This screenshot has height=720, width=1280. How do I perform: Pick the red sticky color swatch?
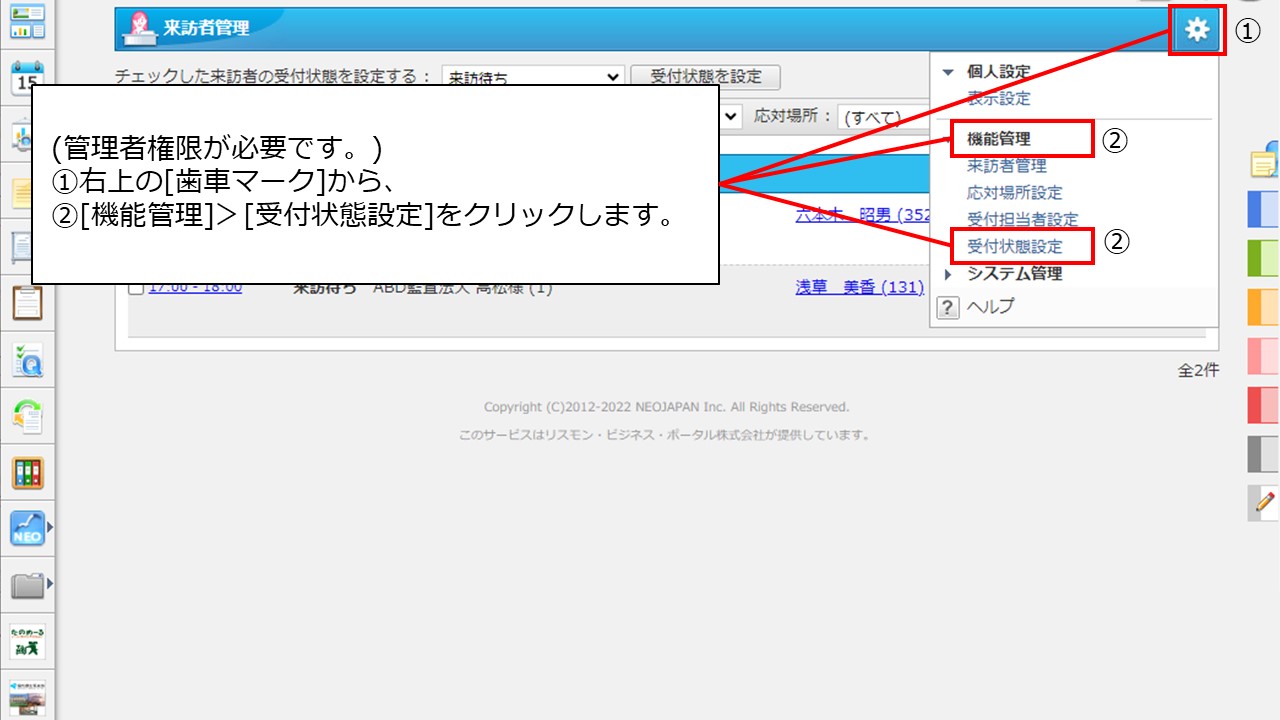coord(1264,405)
